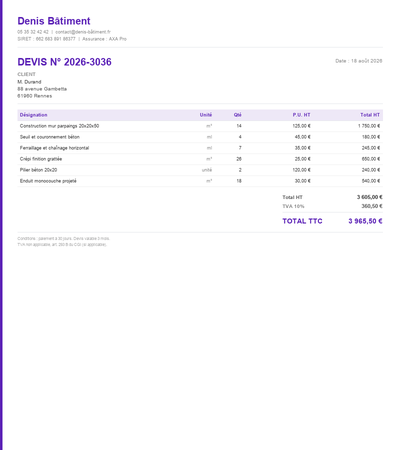
Task: Click the Denis Bâtiment company name heading
Action: pyautogui.click(x=54, y=21)
